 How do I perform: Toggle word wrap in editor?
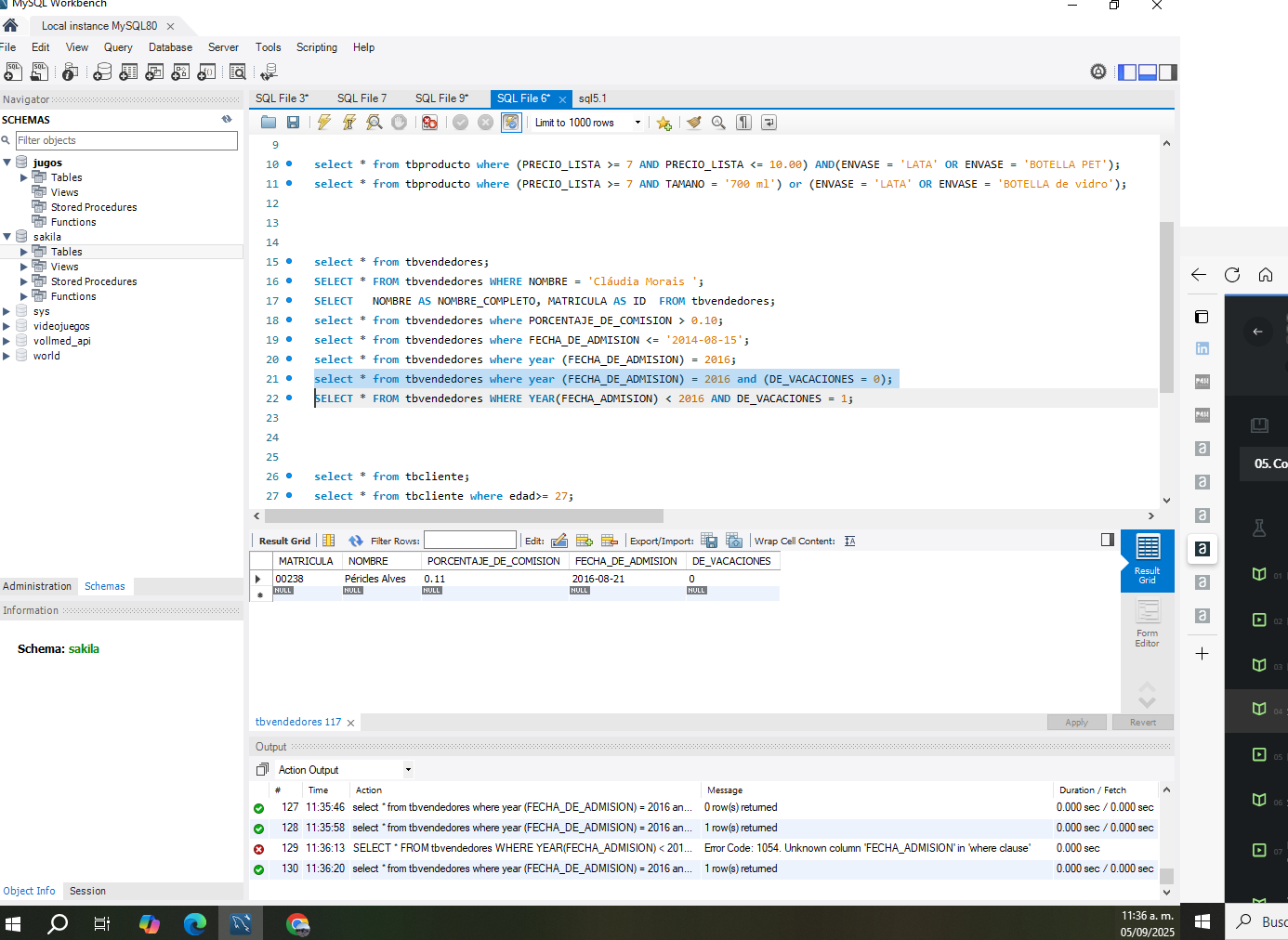point(769,123)
